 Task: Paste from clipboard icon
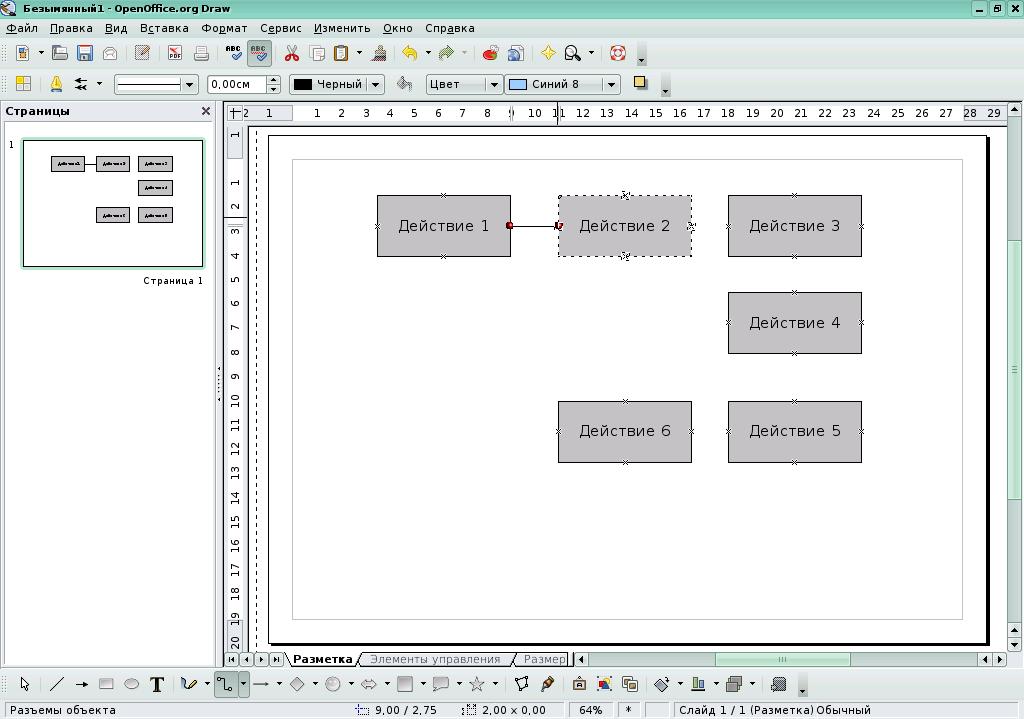(341, 53)
